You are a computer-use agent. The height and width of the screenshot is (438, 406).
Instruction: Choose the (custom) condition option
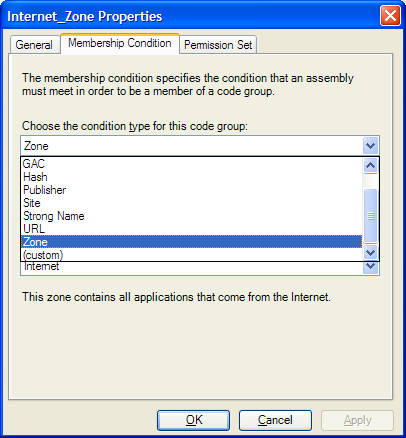tap(192, 255)
